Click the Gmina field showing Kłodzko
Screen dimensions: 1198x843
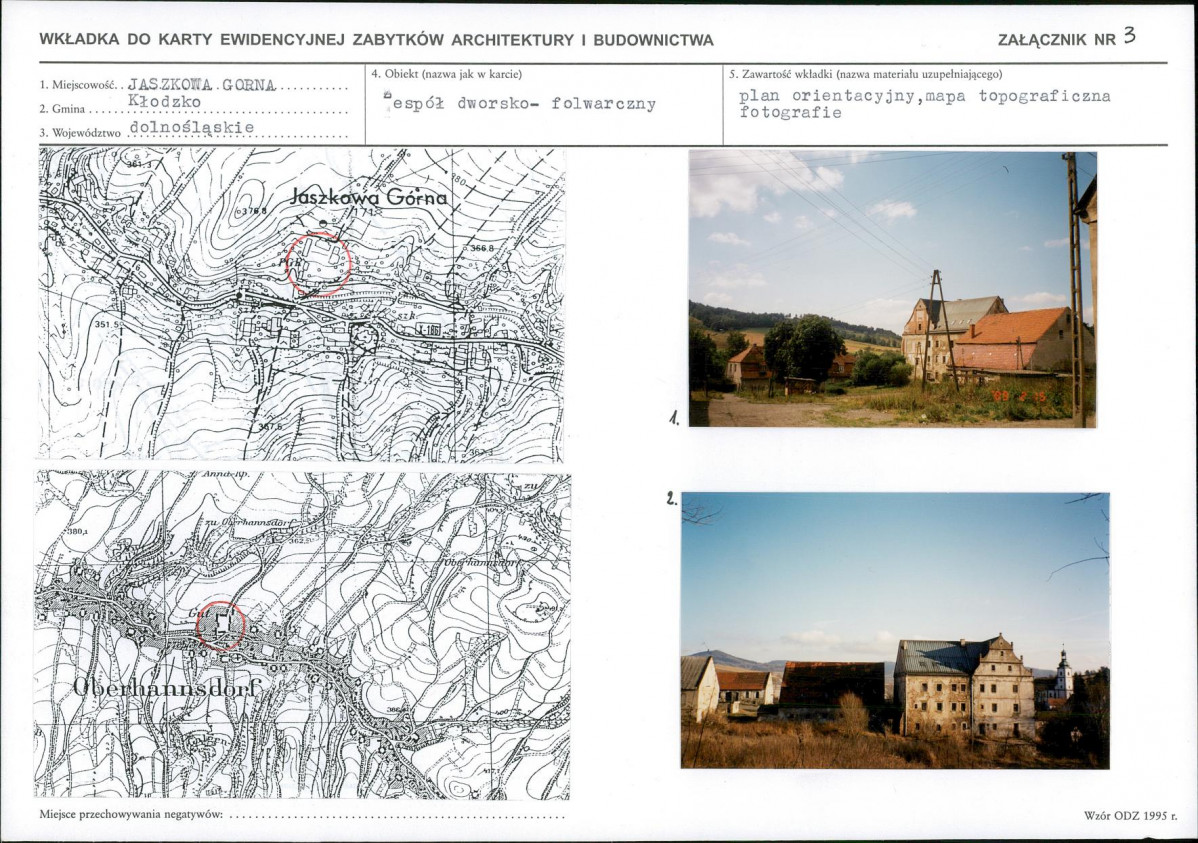[x=164, y=102]
